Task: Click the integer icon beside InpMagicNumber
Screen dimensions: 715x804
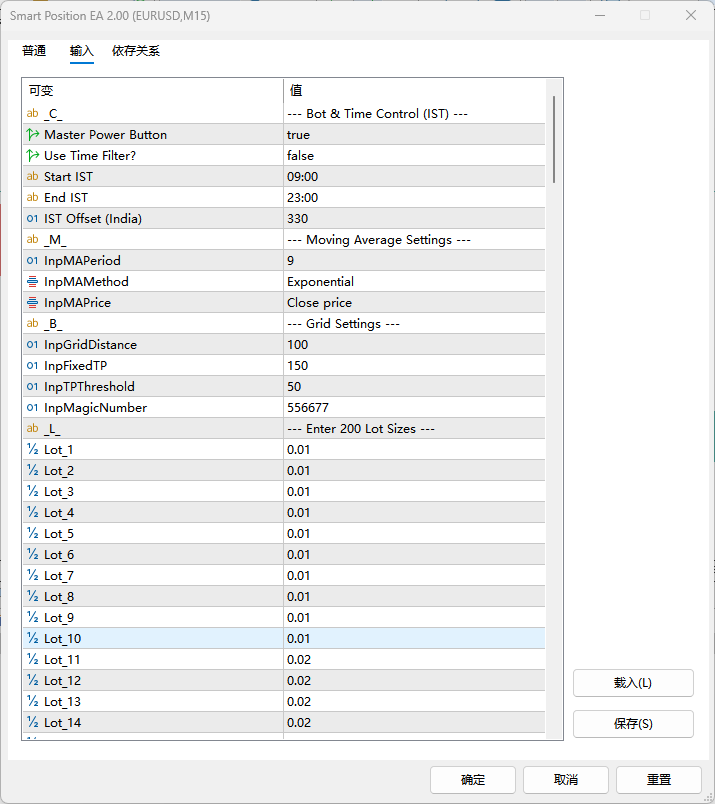Action: tap(32, 408)
